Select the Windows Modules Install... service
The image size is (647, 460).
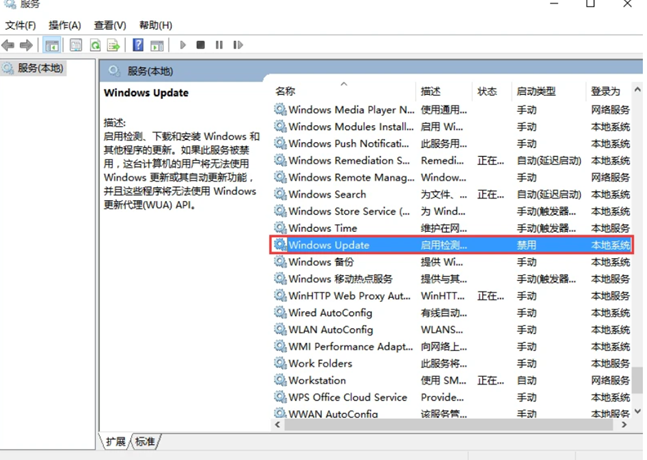pos(452,127)
